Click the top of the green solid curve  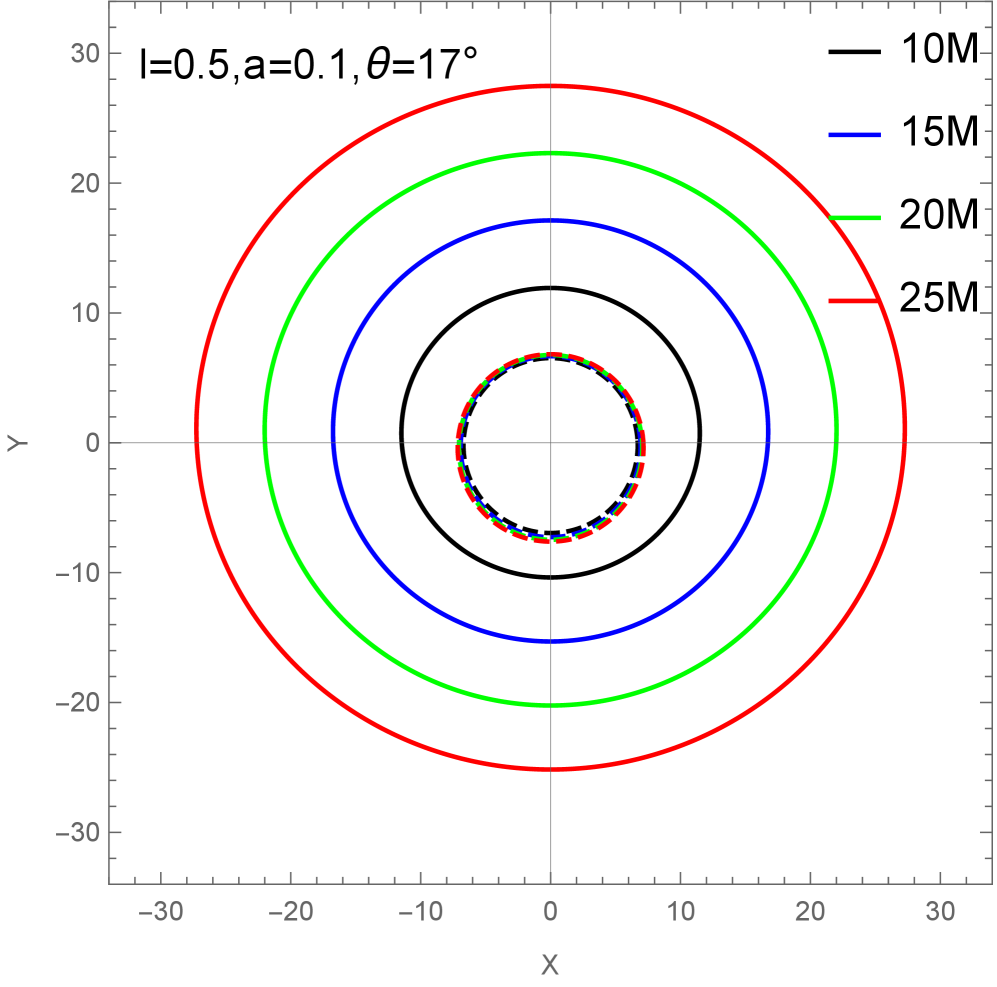pos(551,153)
